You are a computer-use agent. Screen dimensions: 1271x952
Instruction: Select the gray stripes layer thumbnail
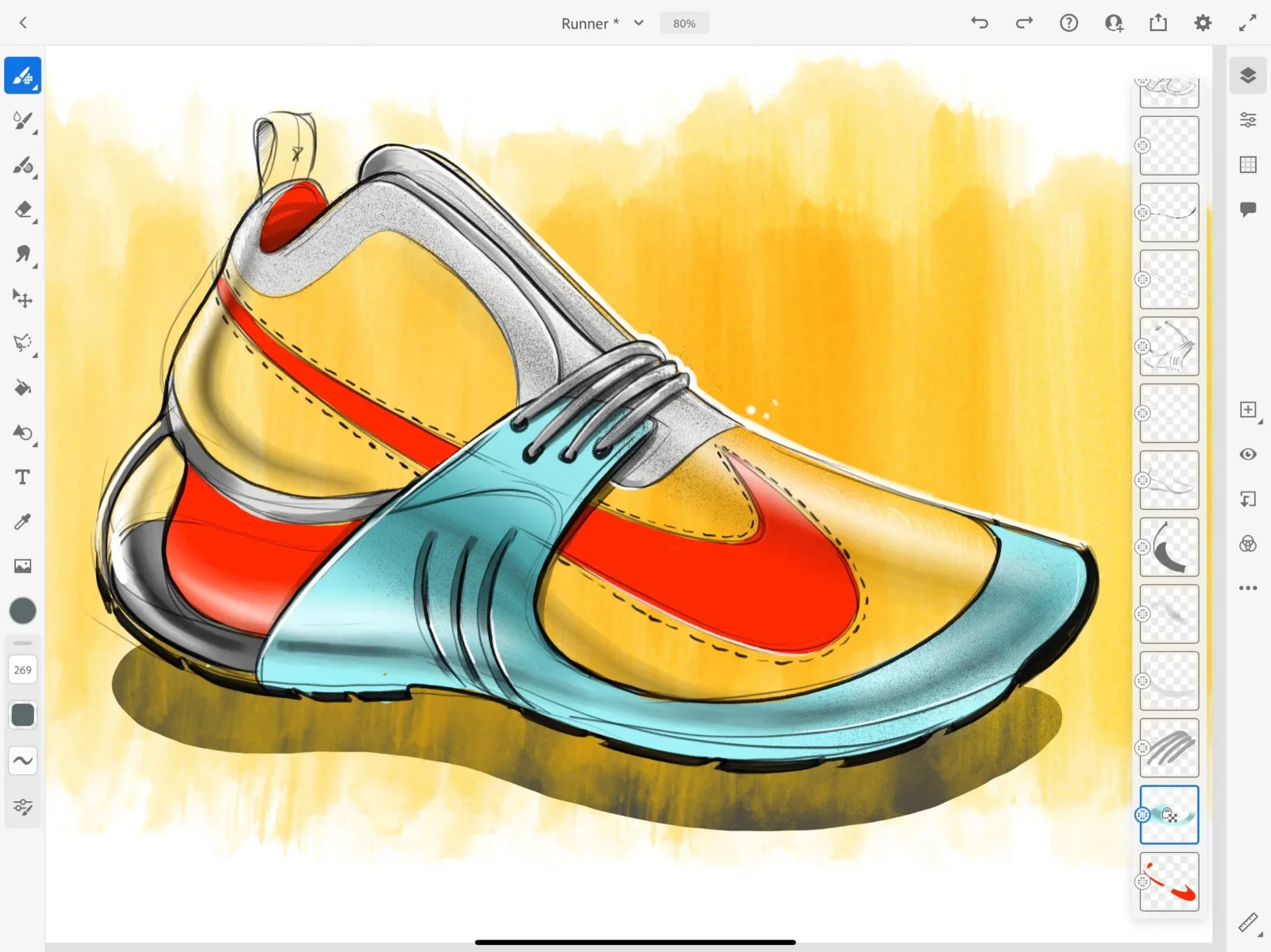pos(1169,748)
